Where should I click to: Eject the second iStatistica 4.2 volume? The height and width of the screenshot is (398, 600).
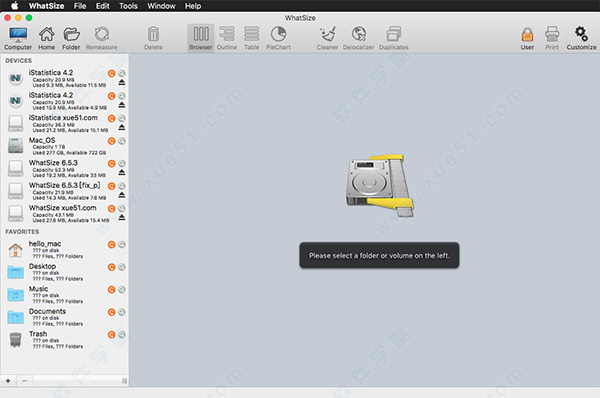tap(122, 105)
